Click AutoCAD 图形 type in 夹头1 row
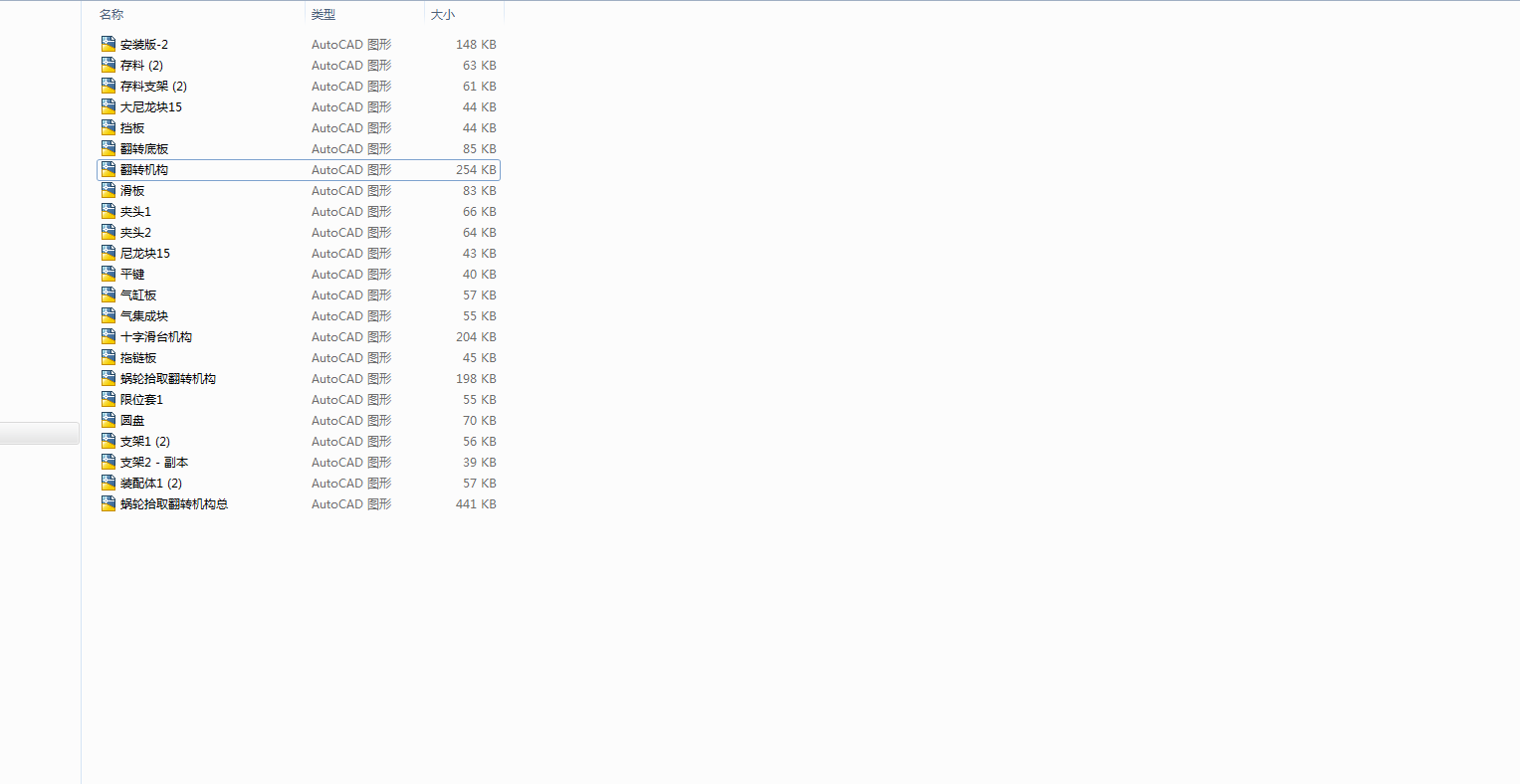The height and width of the screenshot is (784, 1520). [x=351, y=212]
